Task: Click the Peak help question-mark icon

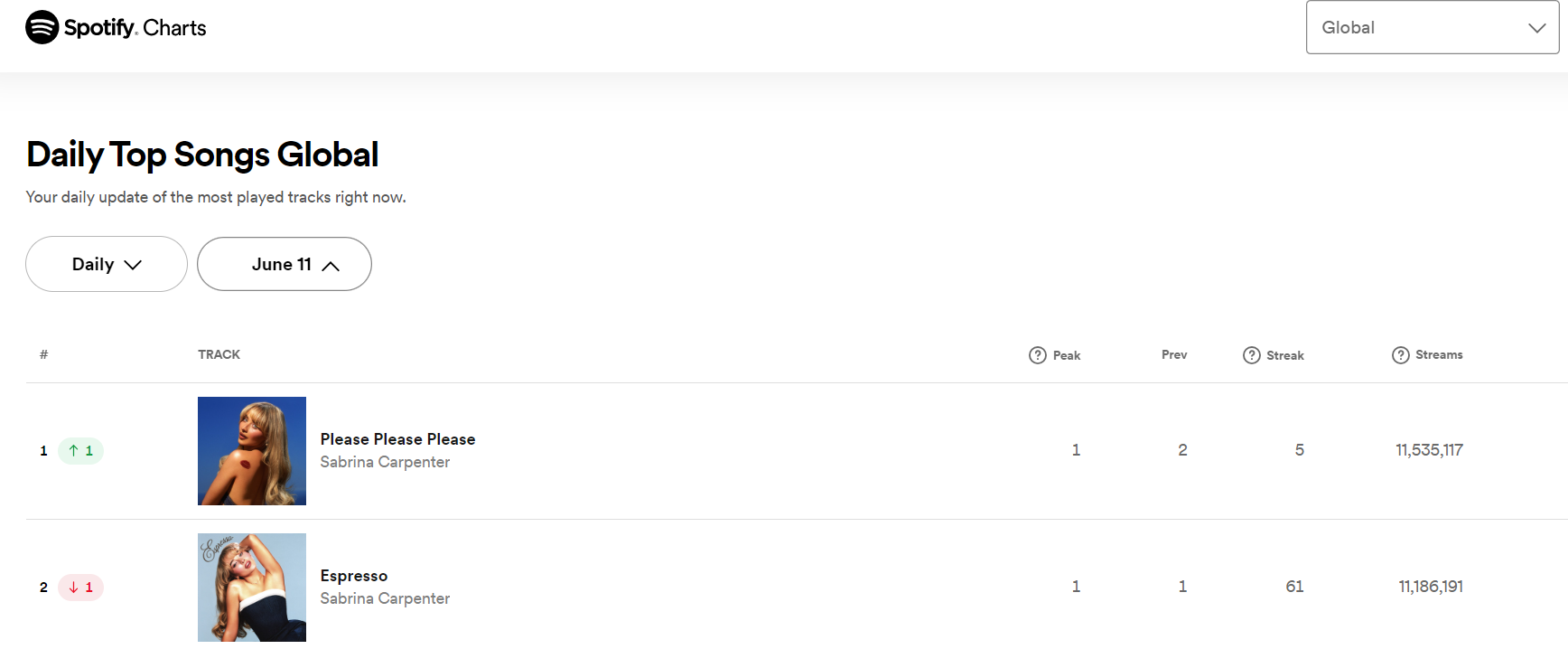Action: point(1038,355)
